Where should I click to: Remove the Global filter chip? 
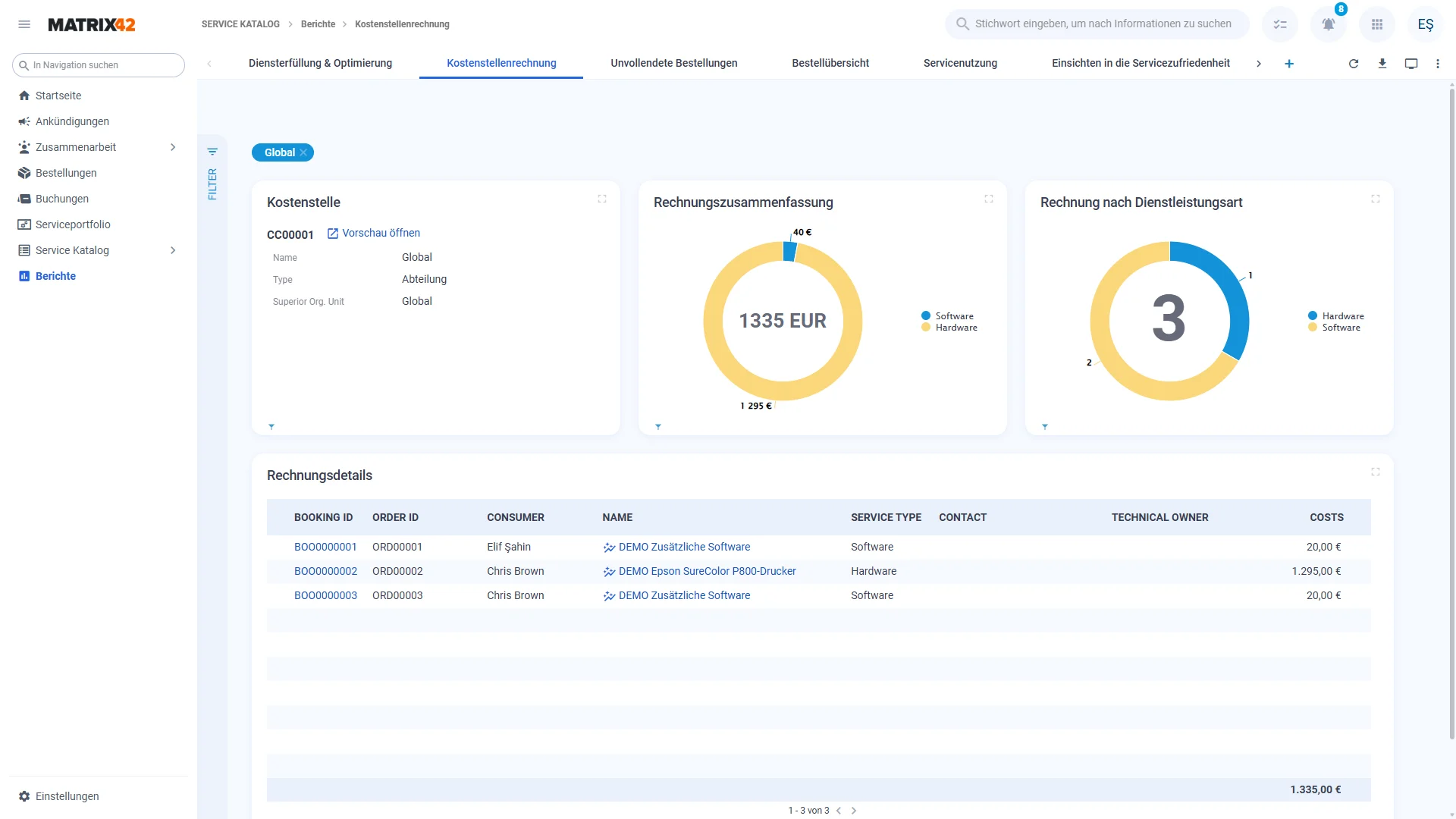point(303,152)
